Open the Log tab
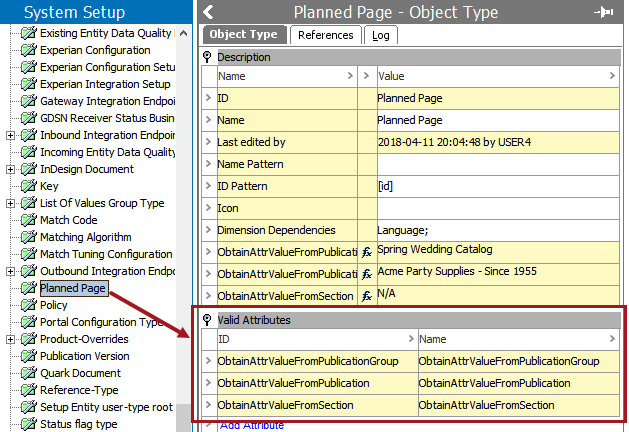This screenshot has height=432, width=629. click(x=381, y=35)
